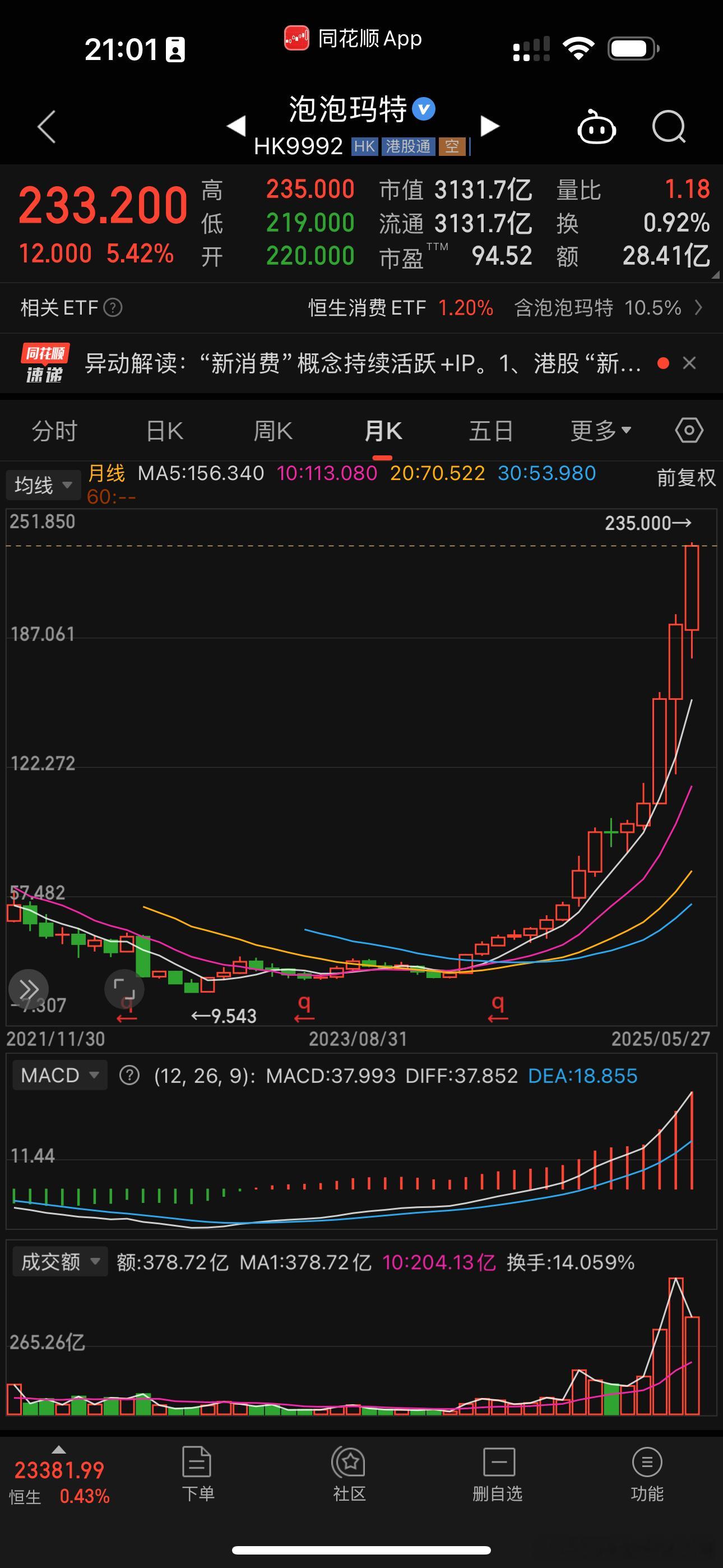Tap the 港股通 tag
The image size is (723, 1568).
[x=408, y=146]
